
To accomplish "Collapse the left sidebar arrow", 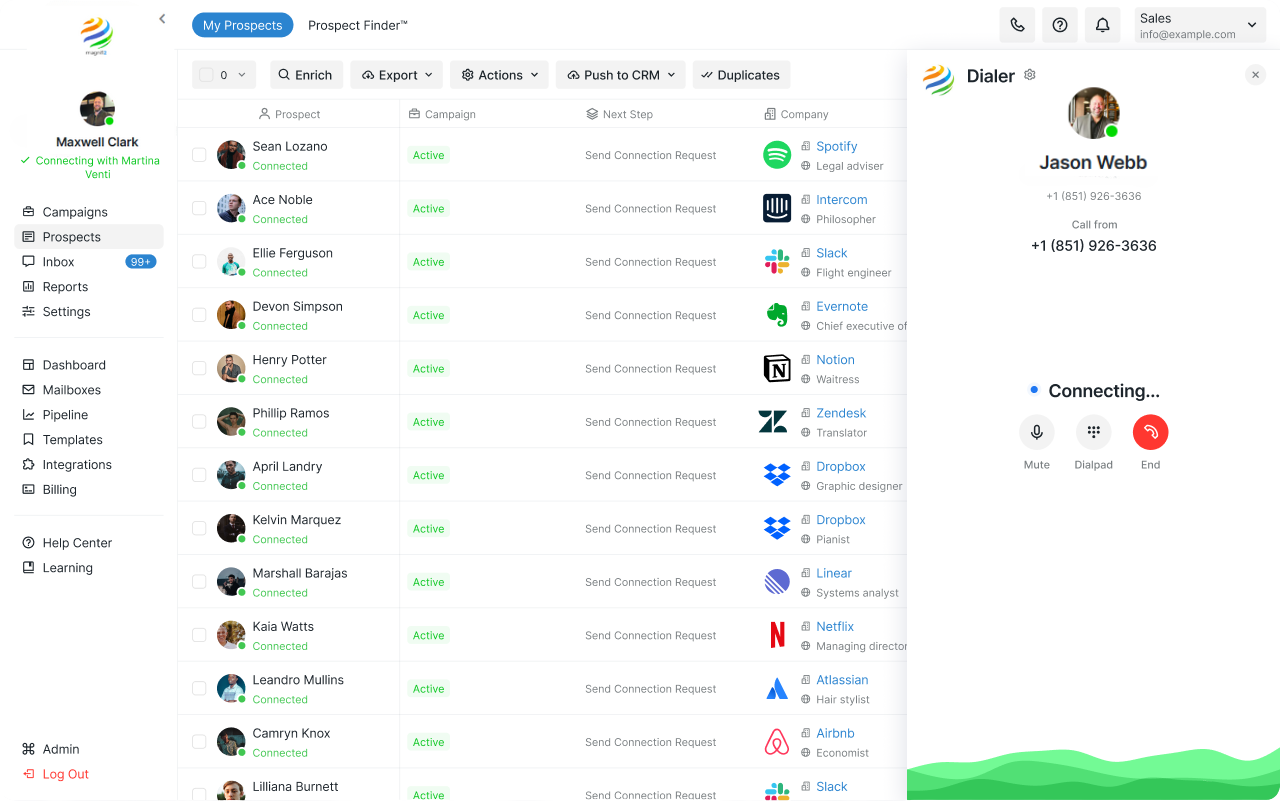I will [162, 18].
